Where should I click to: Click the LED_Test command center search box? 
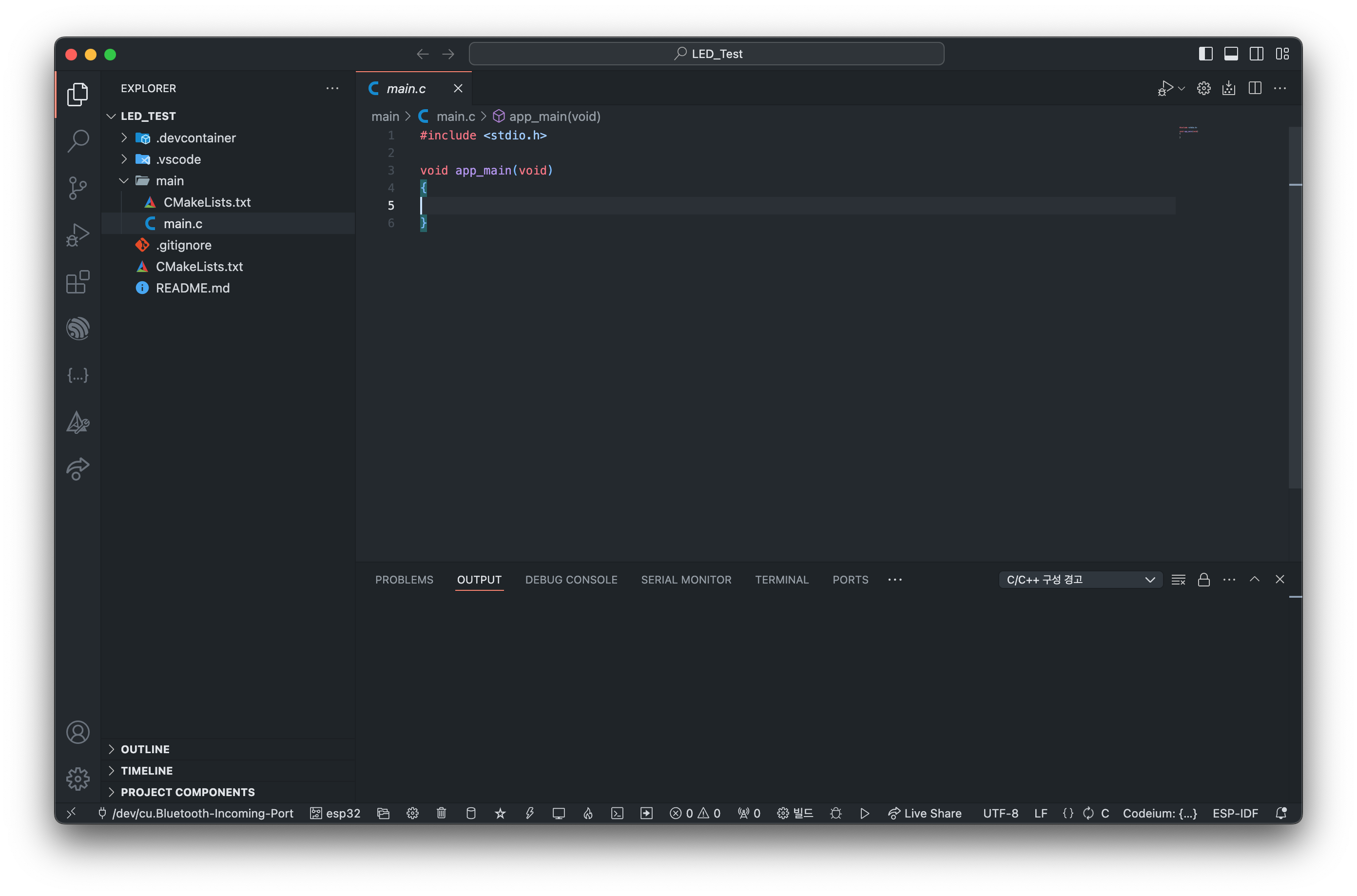[706, 54]
